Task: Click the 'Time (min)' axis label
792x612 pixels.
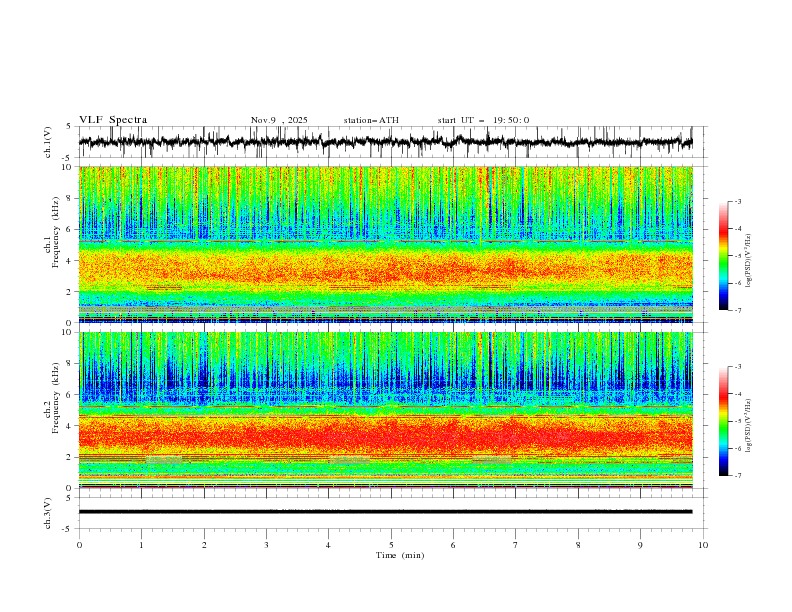Action: coord(400,555)
